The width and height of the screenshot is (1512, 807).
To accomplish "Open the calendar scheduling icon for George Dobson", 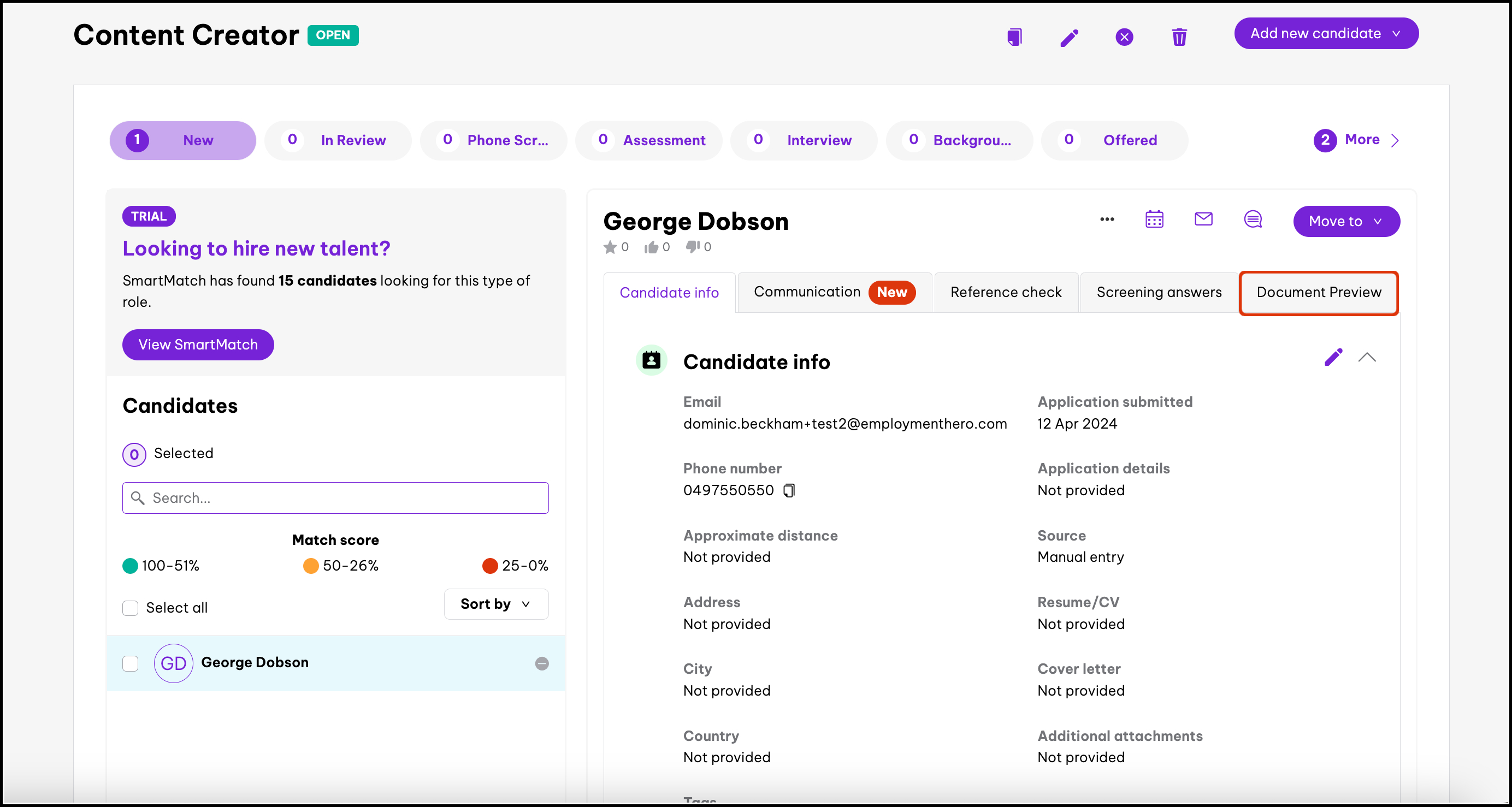I will tap(1154, 219).
